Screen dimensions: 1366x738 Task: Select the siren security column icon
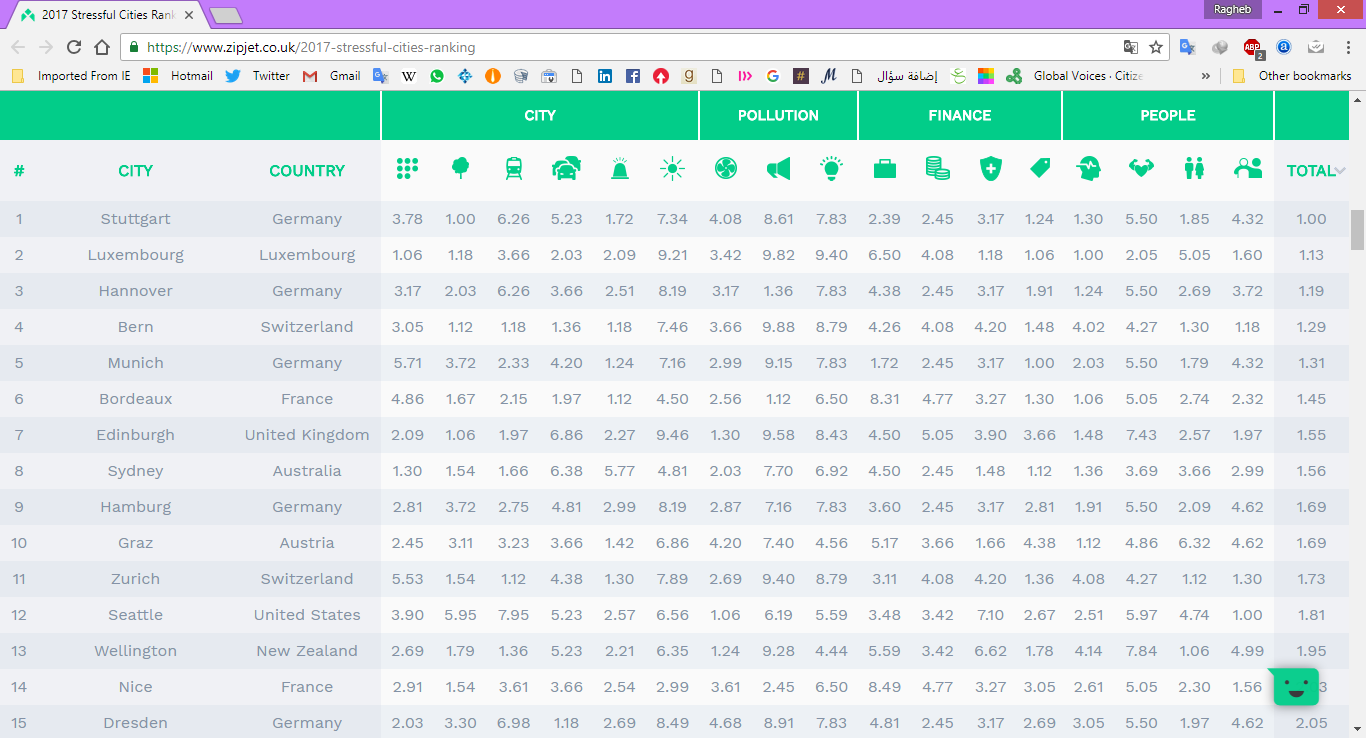point(620,170)
